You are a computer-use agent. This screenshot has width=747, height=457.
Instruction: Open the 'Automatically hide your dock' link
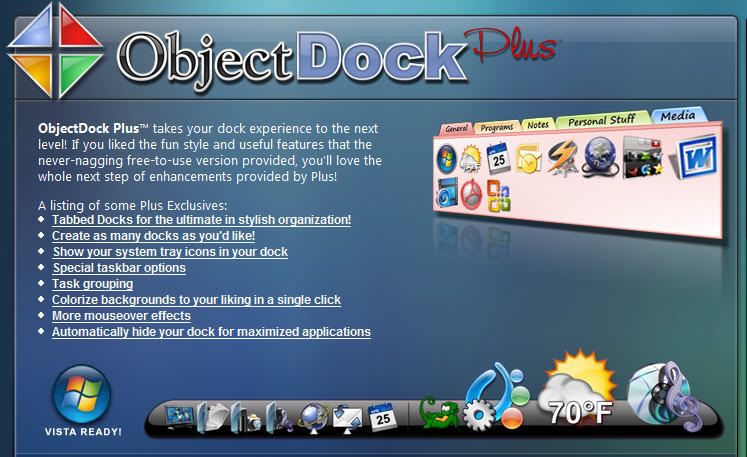click(x=212, y=332)
